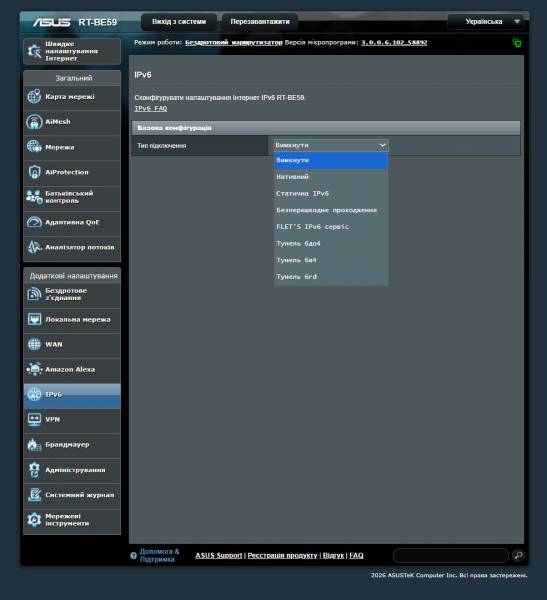Select Статична IPv6 option

coord(331,194)
